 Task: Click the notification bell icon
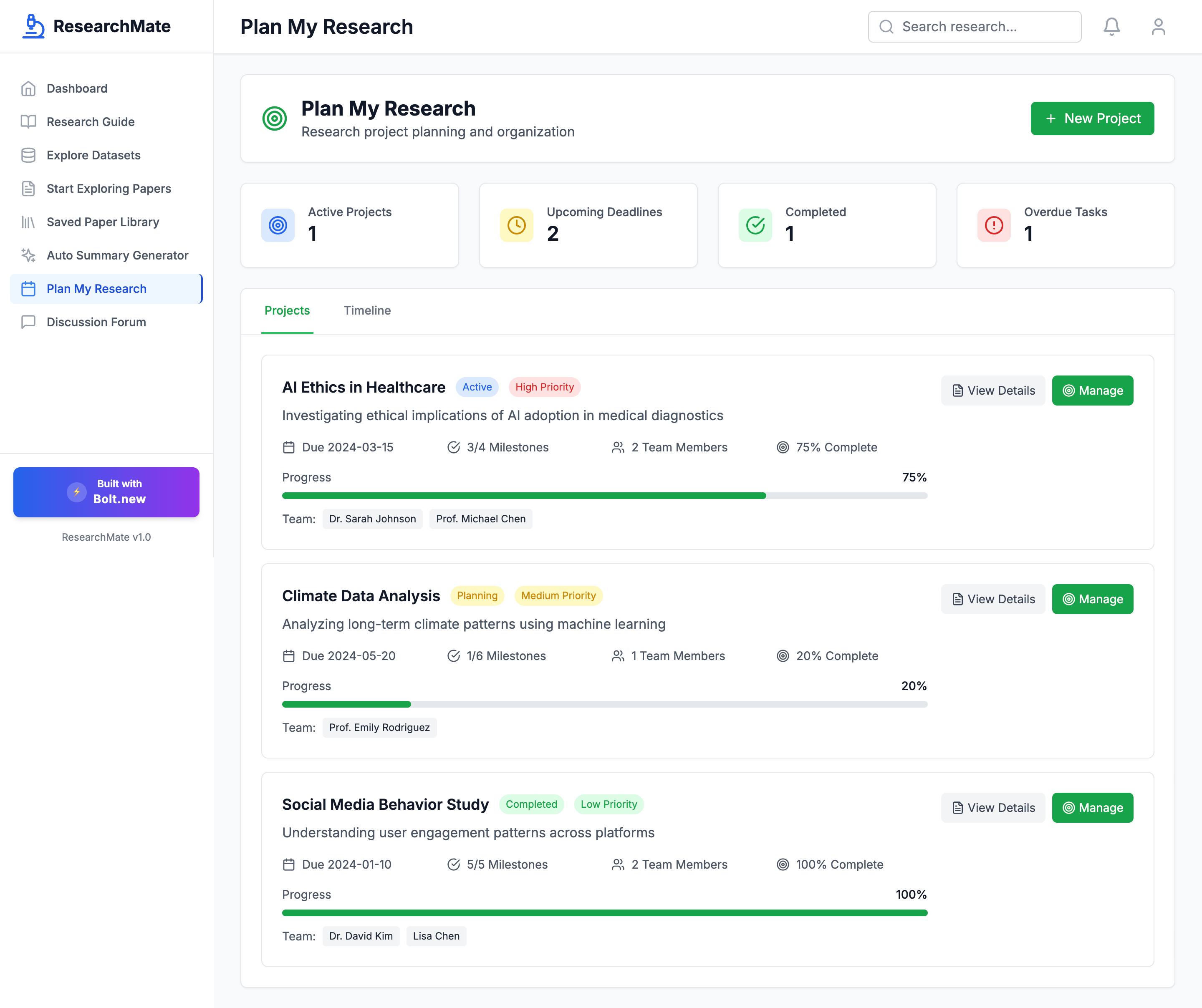click(1111, 26)
